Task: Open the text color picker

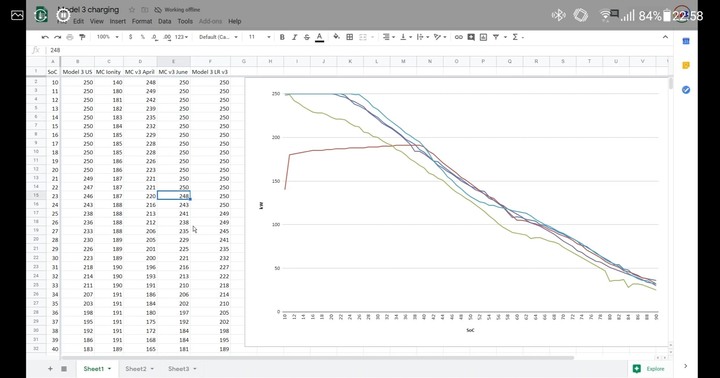Action: tap(320, 37)
